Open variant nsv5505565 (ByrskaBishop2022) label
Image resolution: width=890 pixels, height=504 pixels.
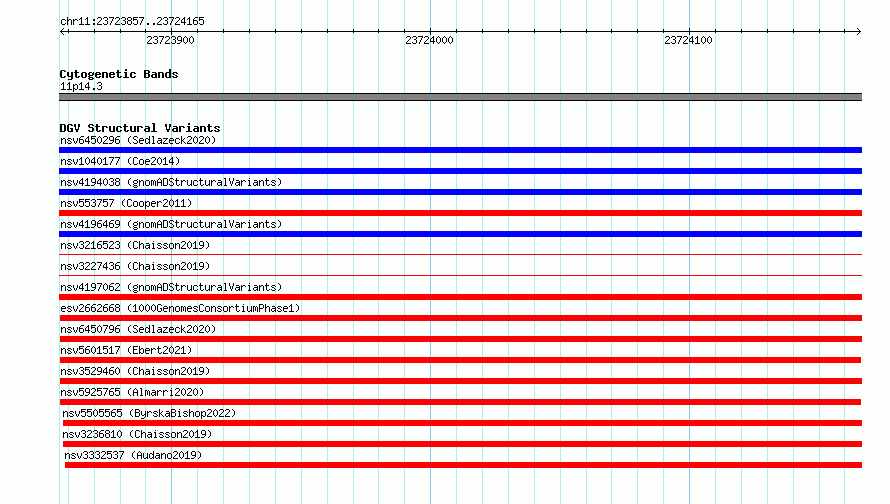[x=149, y=413]
